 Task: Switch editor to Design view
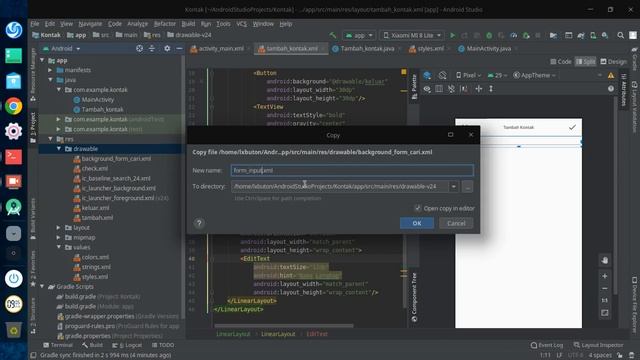pyautogui.click(x=613, y=62)
